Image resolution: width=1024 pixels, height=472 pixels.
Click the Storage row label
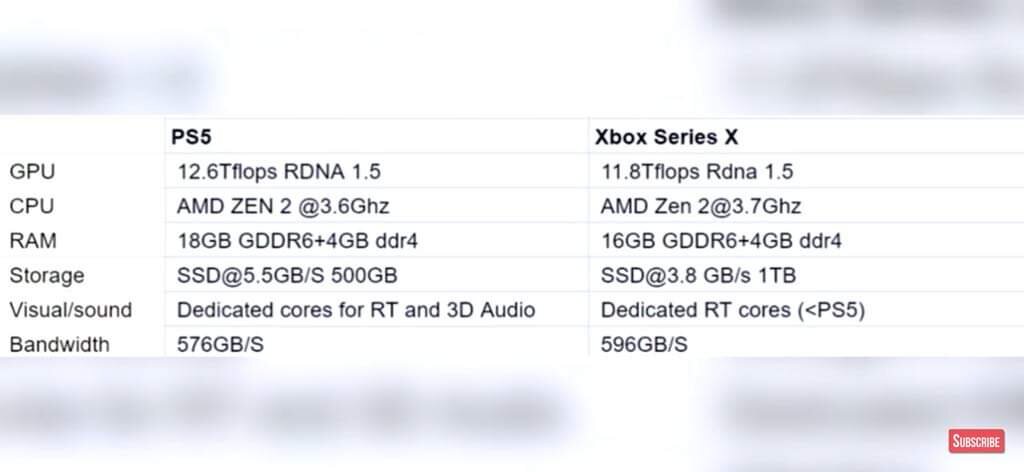pyautogui.click(x=46, y=275)
